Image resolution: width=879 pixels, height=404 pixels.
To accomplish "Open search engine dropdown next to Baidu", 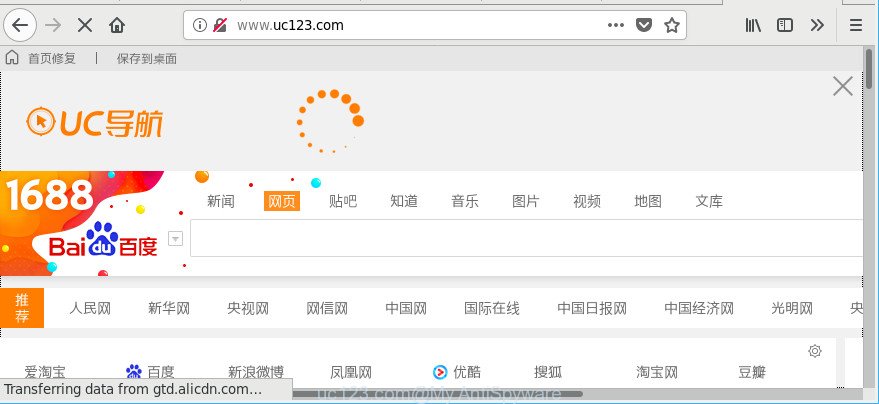I will (x=175, y=239).
